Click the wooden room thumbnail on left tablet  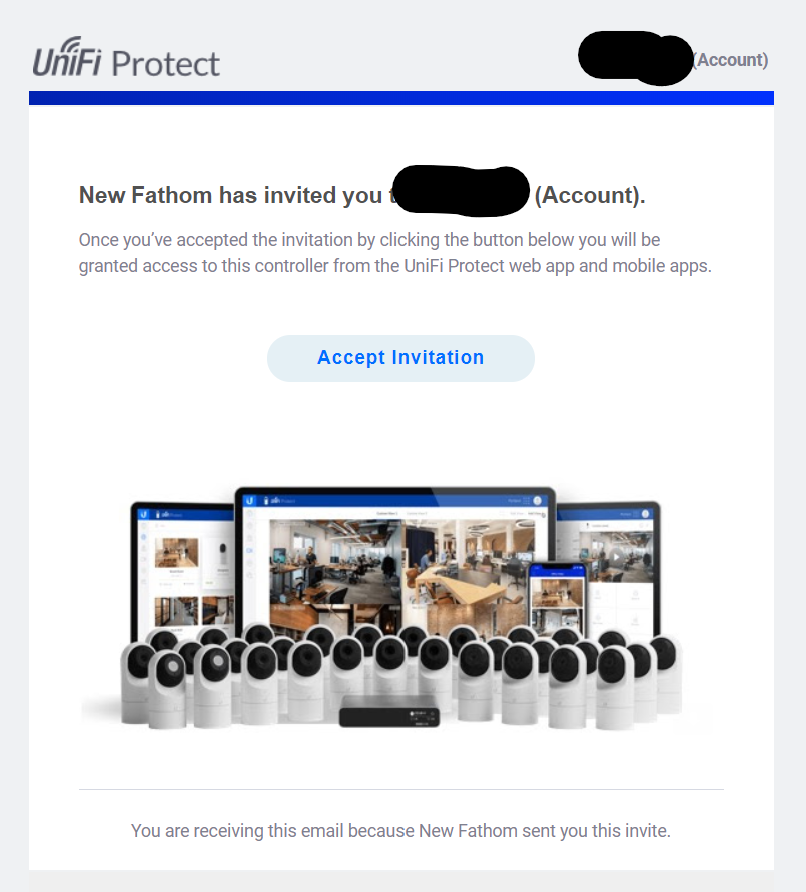(176, 552)
